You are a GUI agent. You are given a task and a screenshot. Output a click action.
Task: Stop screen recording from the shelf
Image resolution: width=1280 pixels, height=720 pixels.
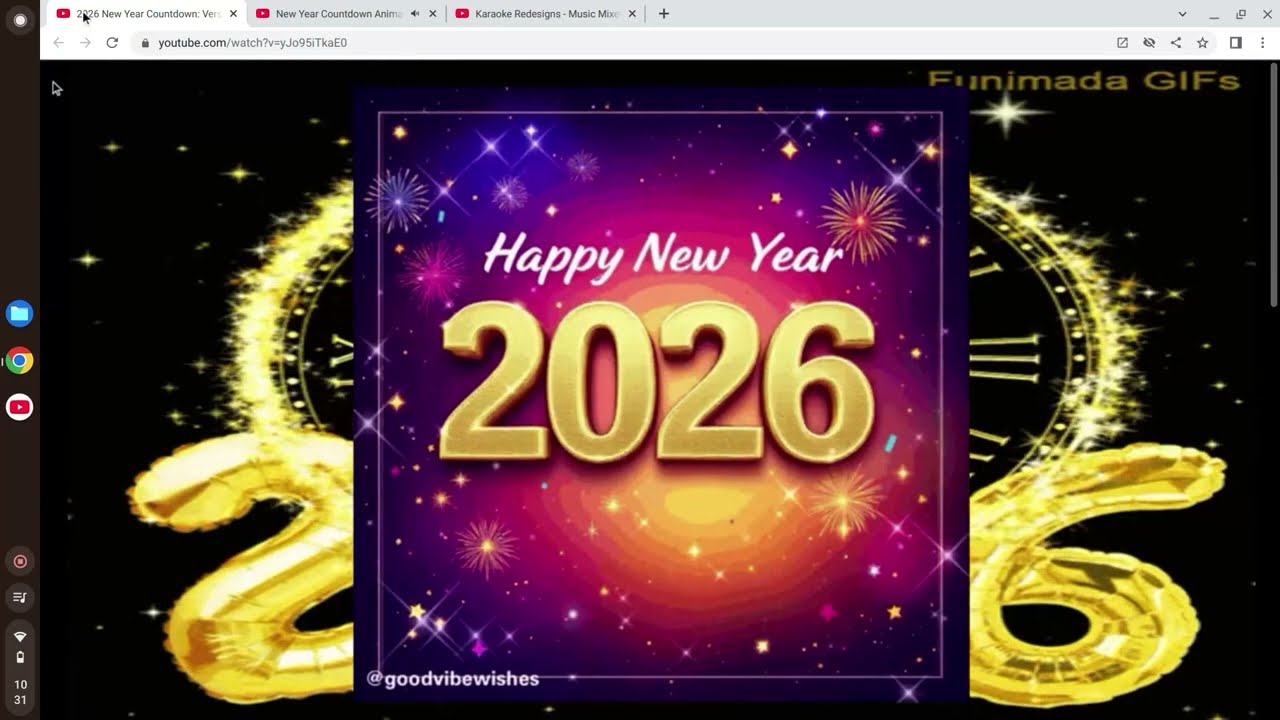(19, 562)
